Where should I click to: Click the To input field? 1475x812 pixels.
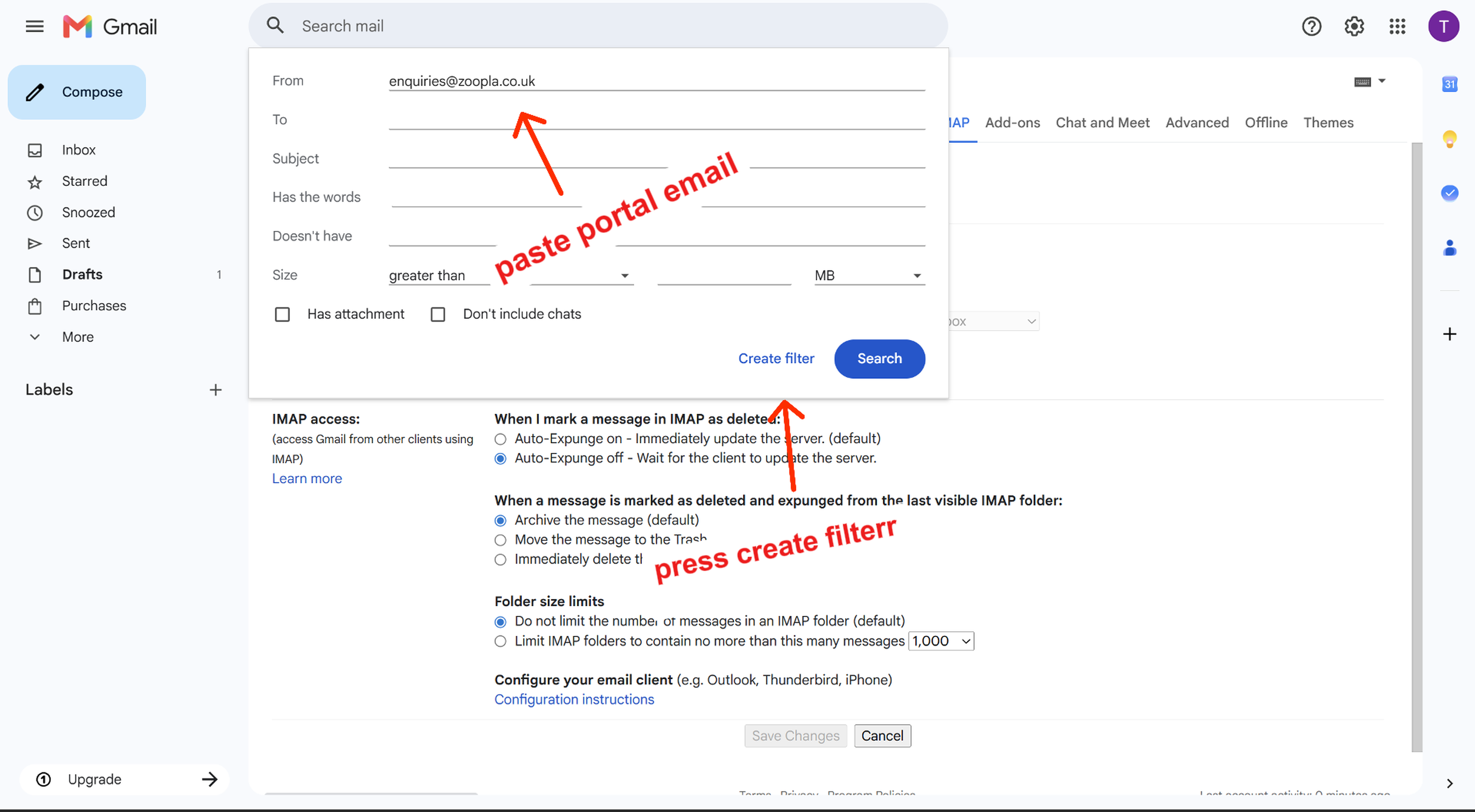pyautogui.click(x=656, y=120)
